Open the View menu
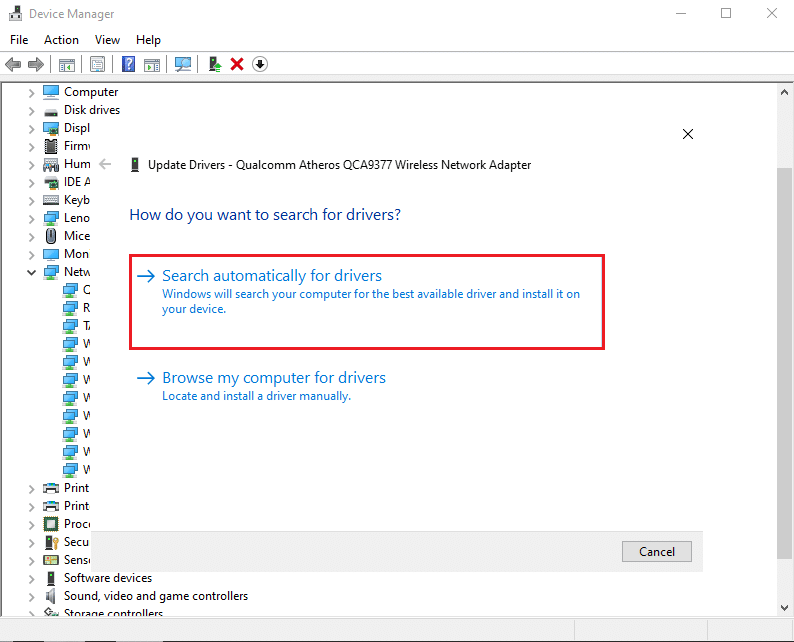Viewport: 794px width, 642px height. 107,40
